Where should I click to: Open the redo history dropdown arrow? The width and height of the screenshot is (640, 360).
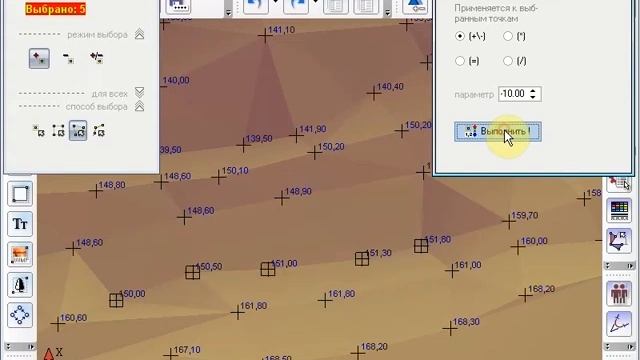(316, 2)
